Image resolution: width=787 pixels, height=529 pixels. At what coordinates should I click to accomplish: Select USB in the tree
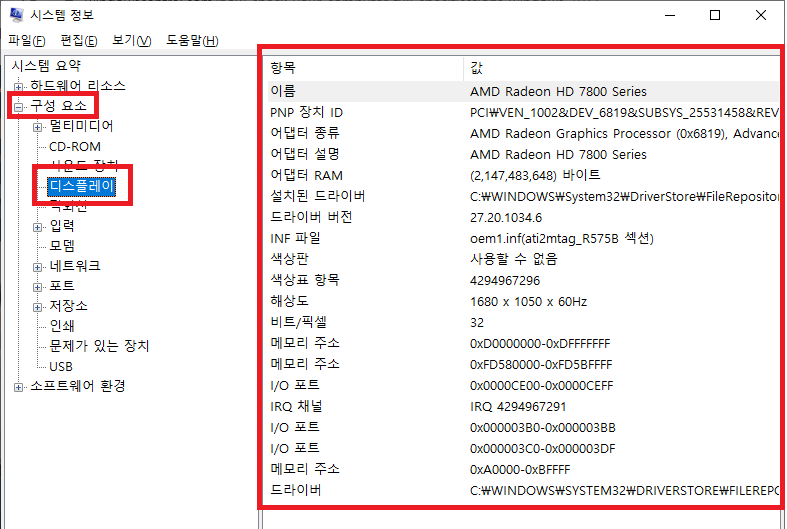(61, 367)
